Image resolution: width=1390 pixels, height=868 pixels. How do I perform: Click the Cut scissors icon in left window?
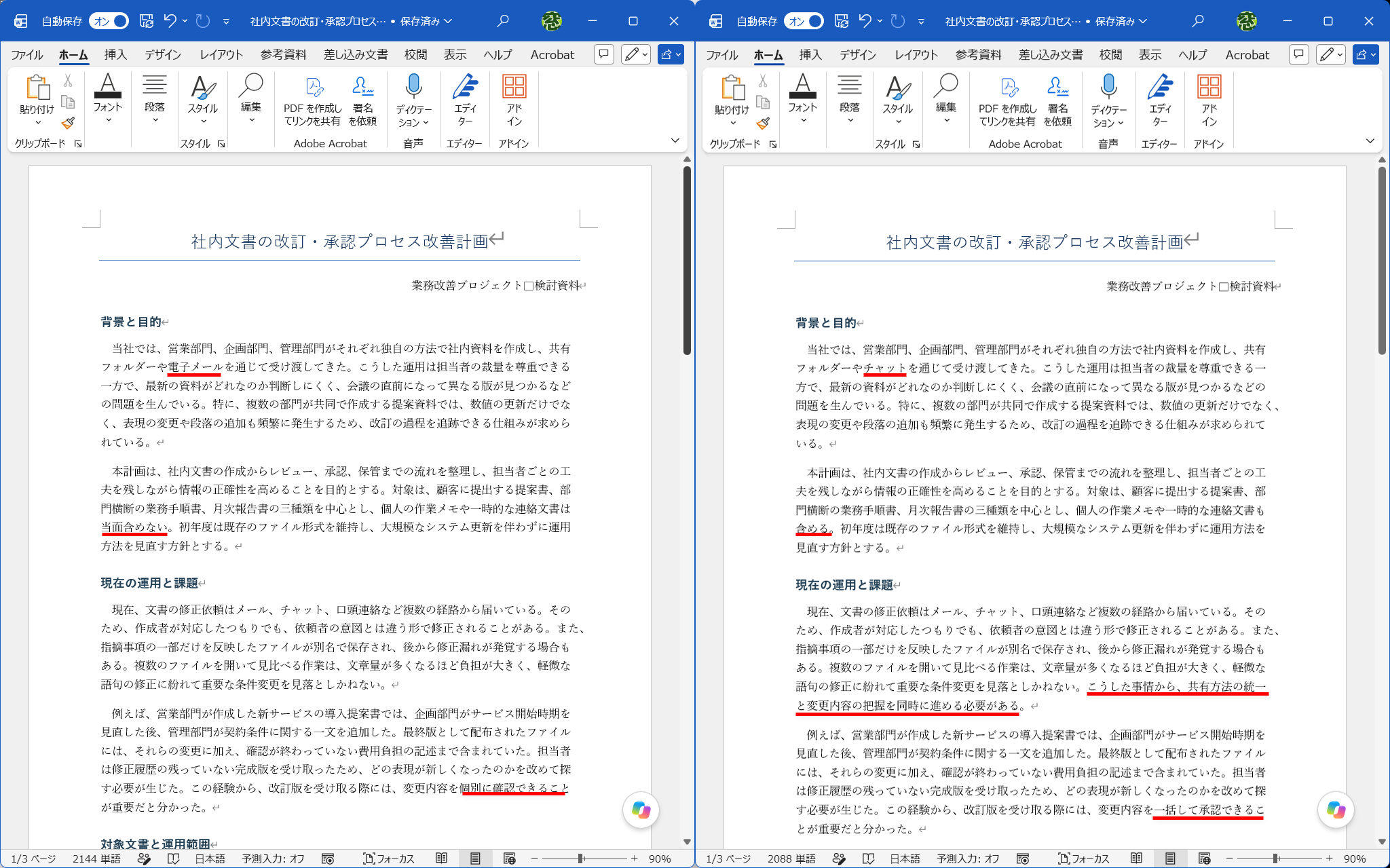(x=68, y=81)
